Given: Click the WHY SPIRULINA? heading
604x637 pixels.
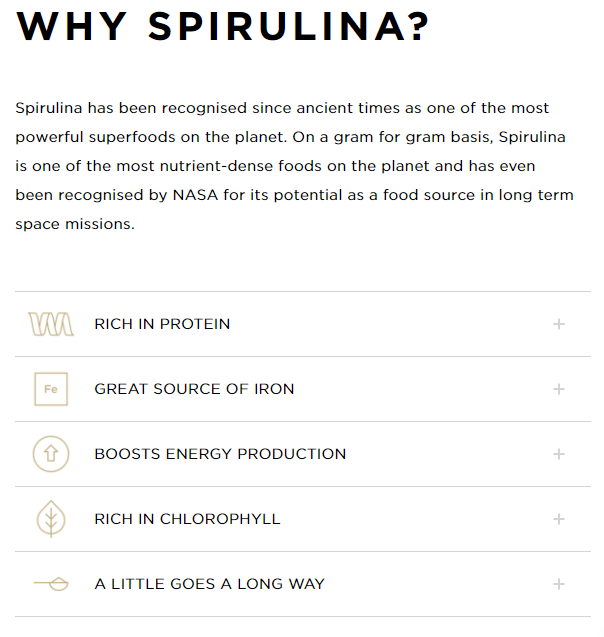Looking at the screenshot, I should coord(223,27).
